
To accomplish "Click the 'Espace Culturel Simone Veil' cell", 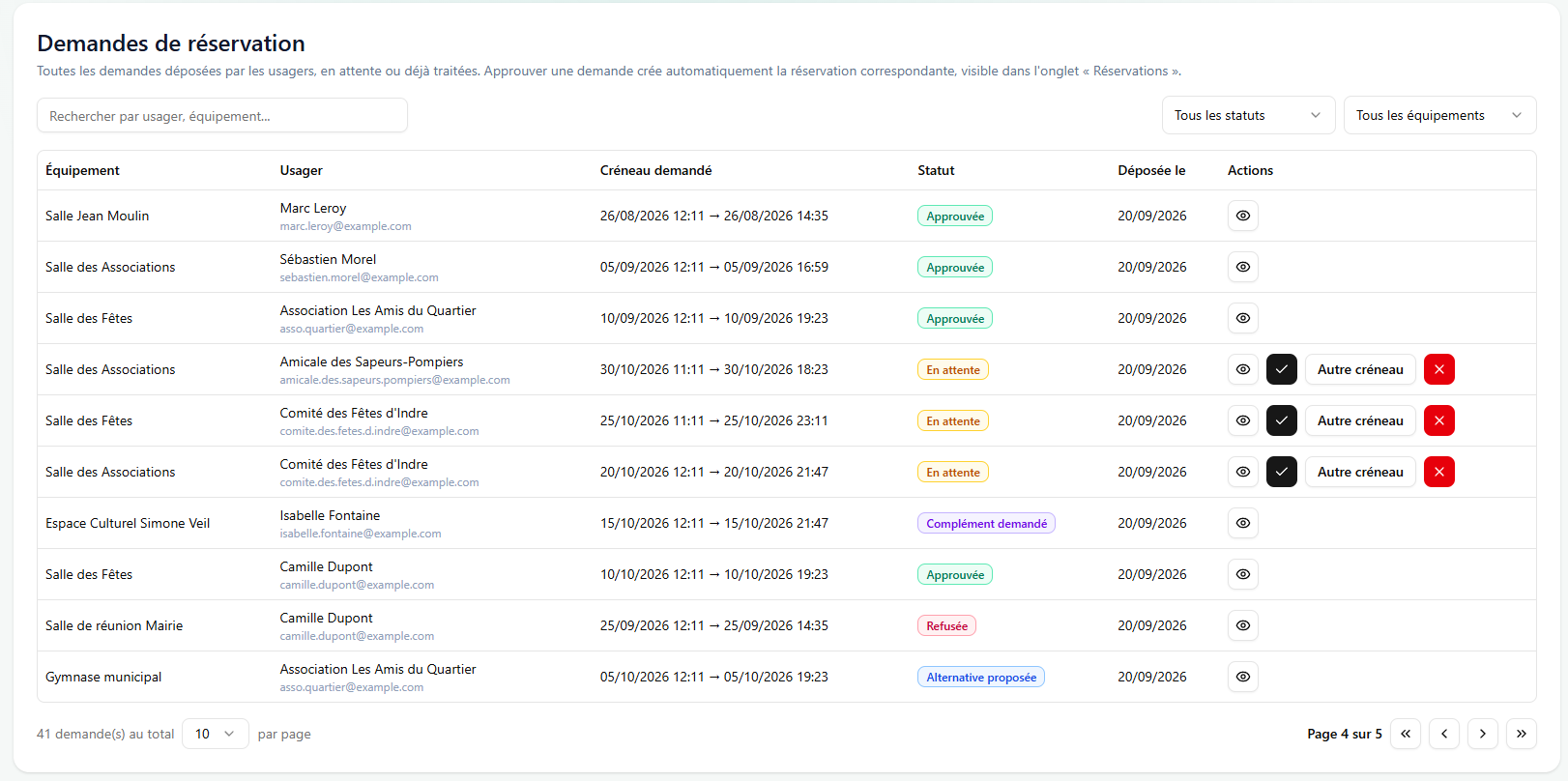I will tap(128, 523).
